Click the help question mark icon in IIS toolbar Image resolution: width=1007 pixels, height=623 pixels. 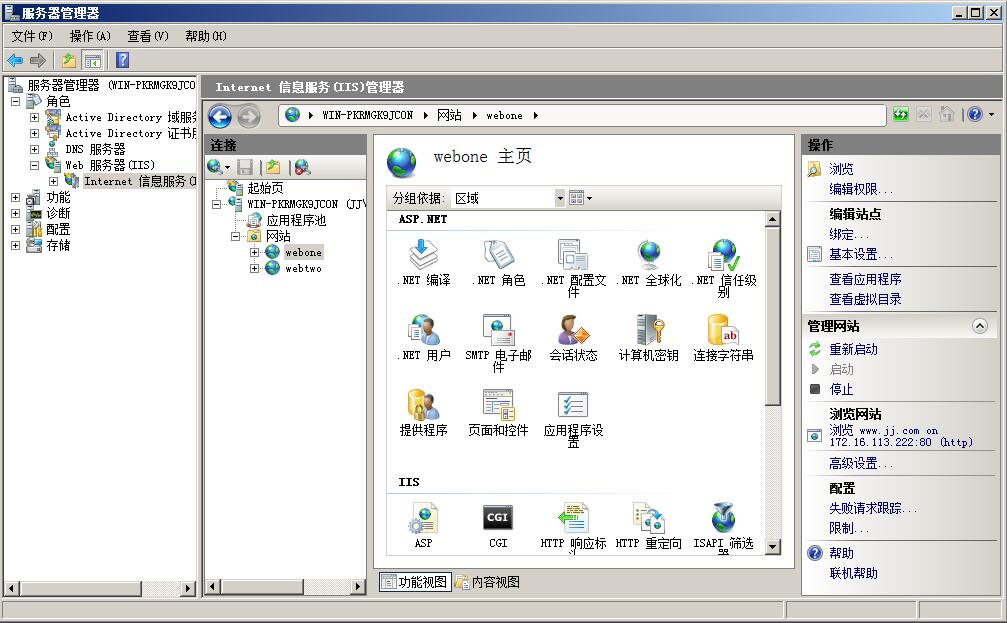tap(974, 114)
